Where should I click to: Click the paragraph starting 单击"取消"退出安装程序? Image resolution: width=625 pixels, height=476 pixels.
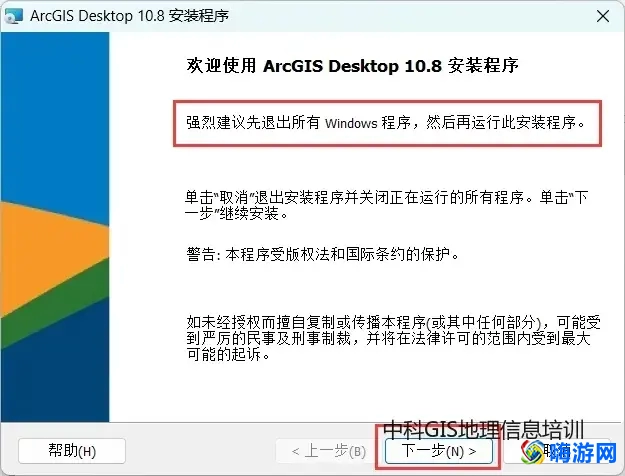pos(387,205)
